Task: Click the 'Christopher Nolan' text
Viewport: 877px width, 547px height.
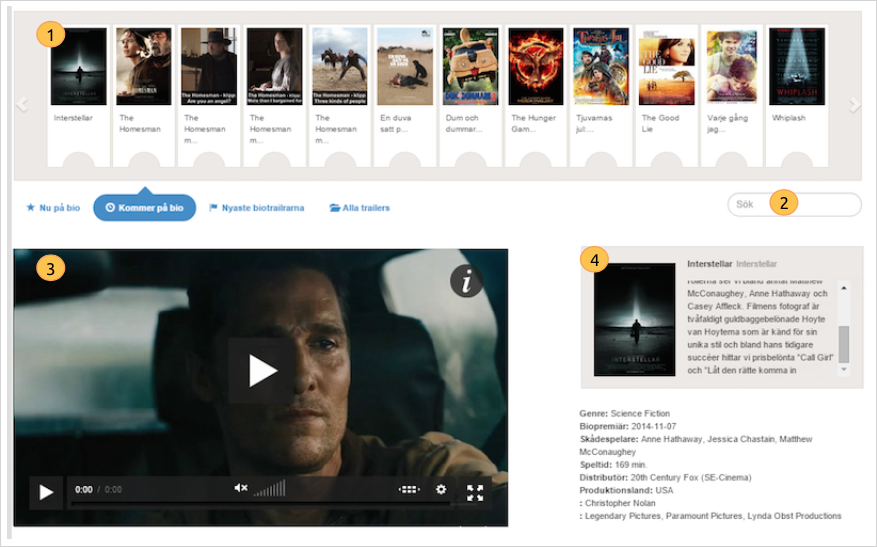Action: coord(620,503)
